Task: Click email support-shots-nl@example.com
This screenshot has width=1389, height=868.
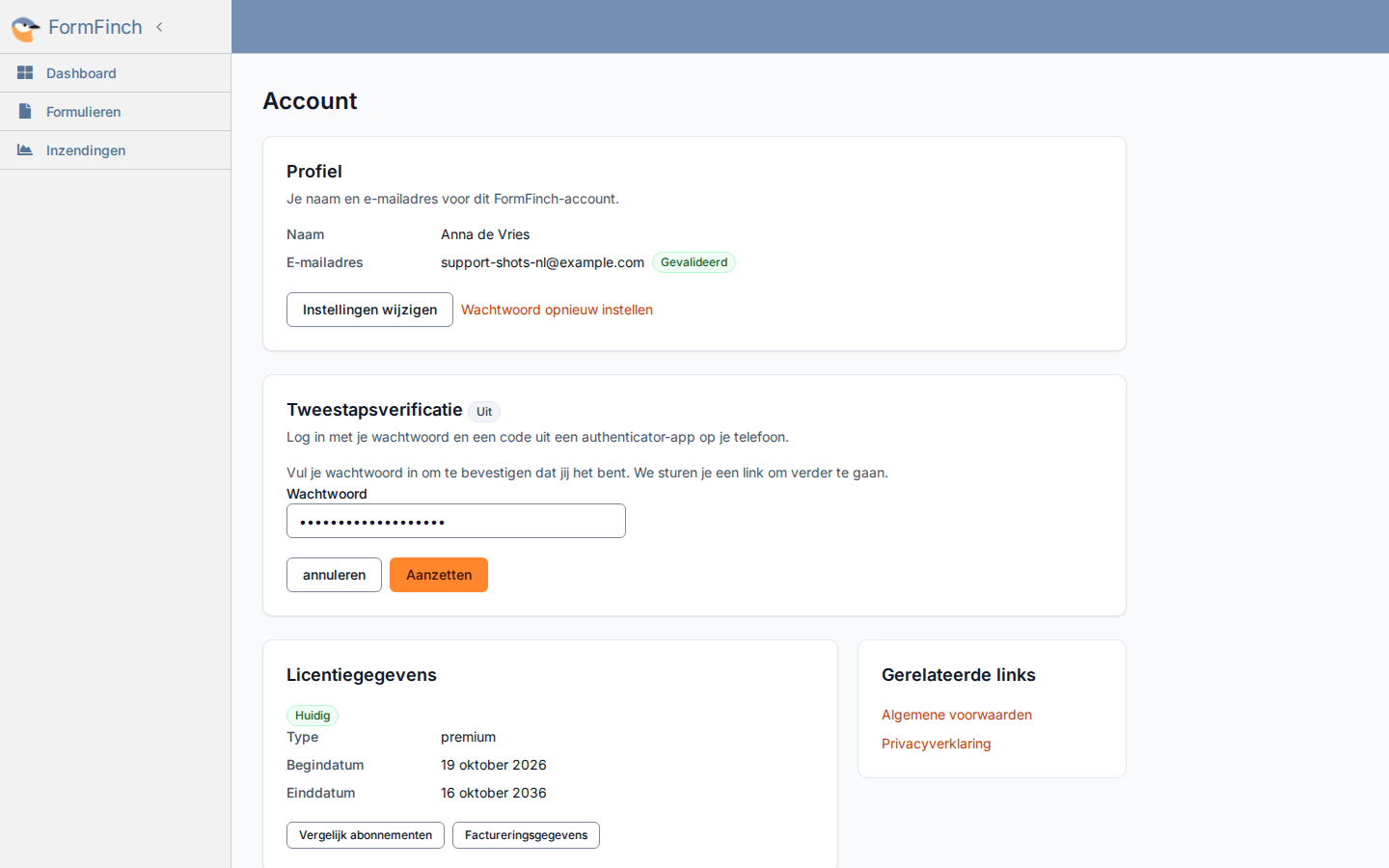Action: 542,262
